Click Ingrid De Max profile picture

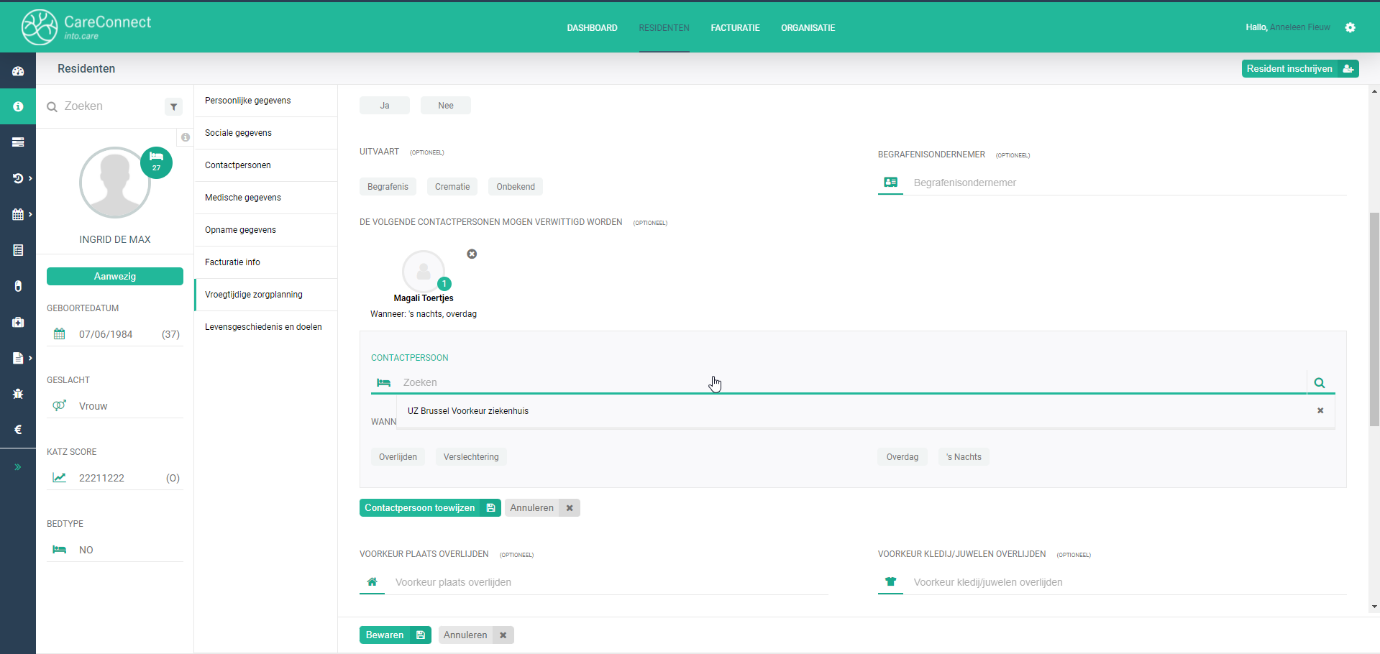115,182
